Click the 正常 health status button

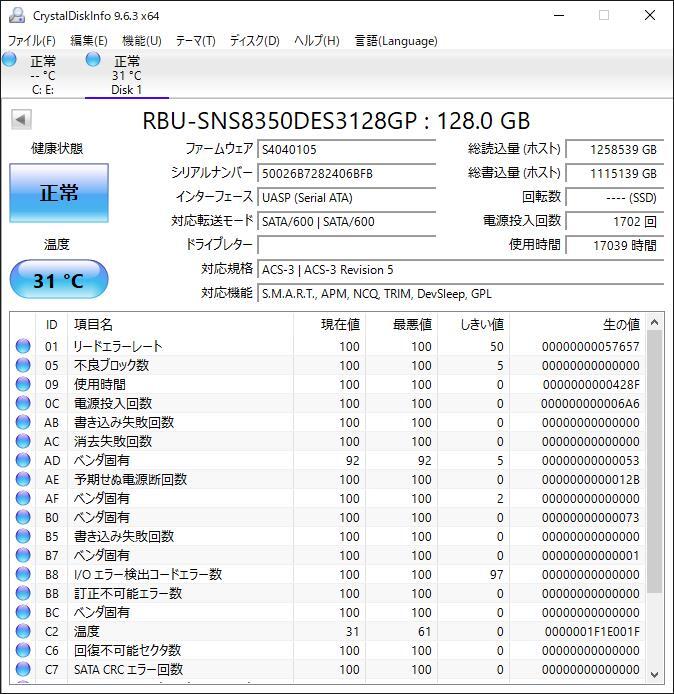[59, 193]
